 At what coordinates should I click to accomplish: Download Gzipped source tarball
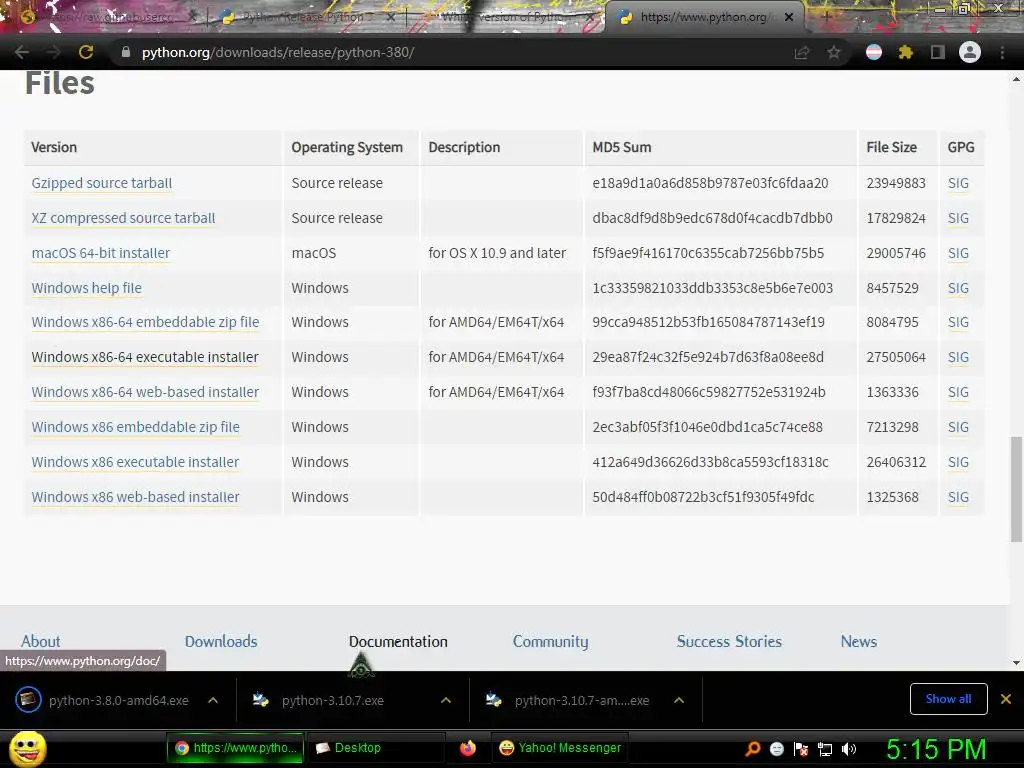pyautogui.click(x=102, y=184)
